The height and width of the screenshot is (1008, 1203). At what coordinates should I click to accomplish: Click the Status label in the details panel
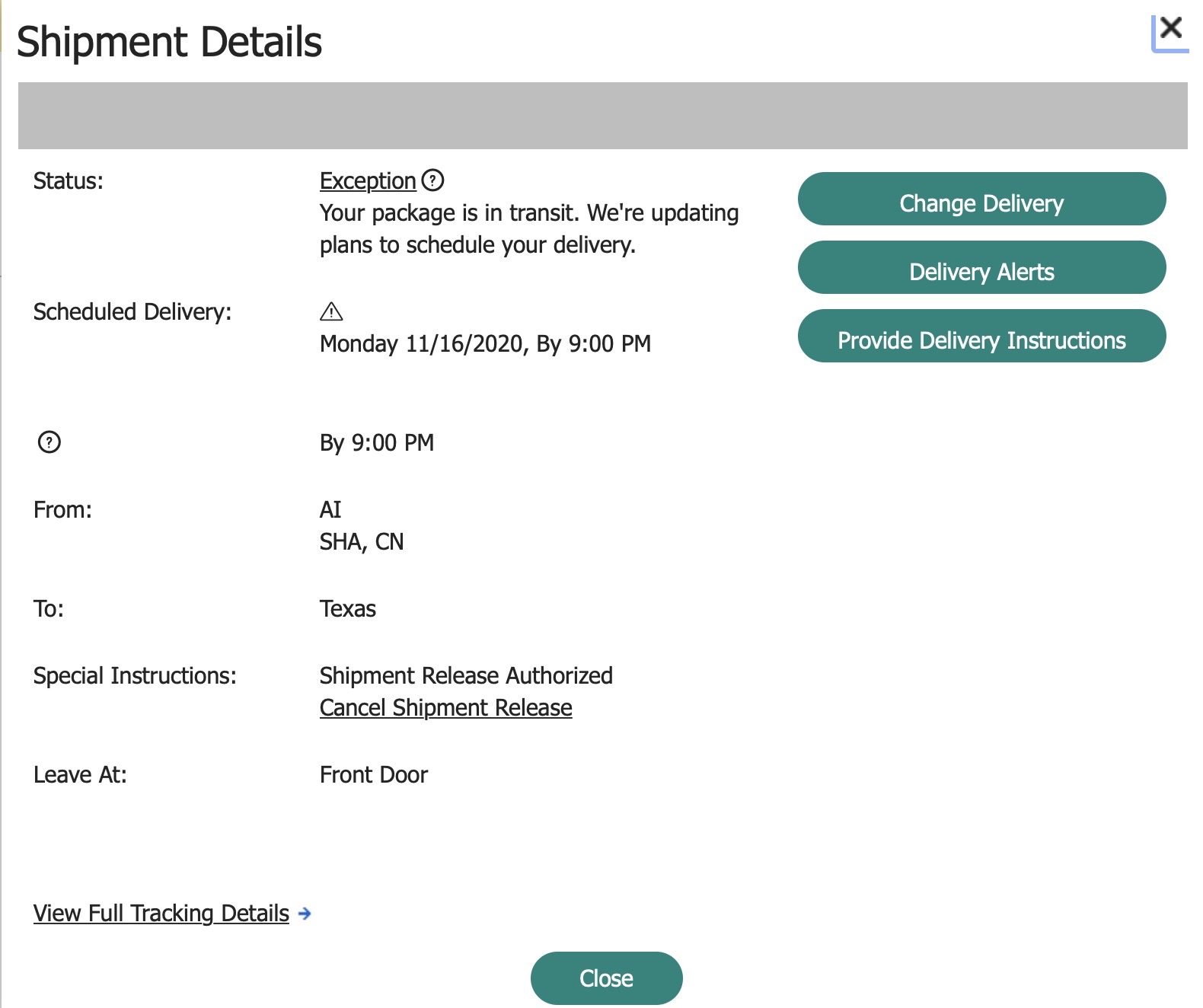click(x=67, y=181)
